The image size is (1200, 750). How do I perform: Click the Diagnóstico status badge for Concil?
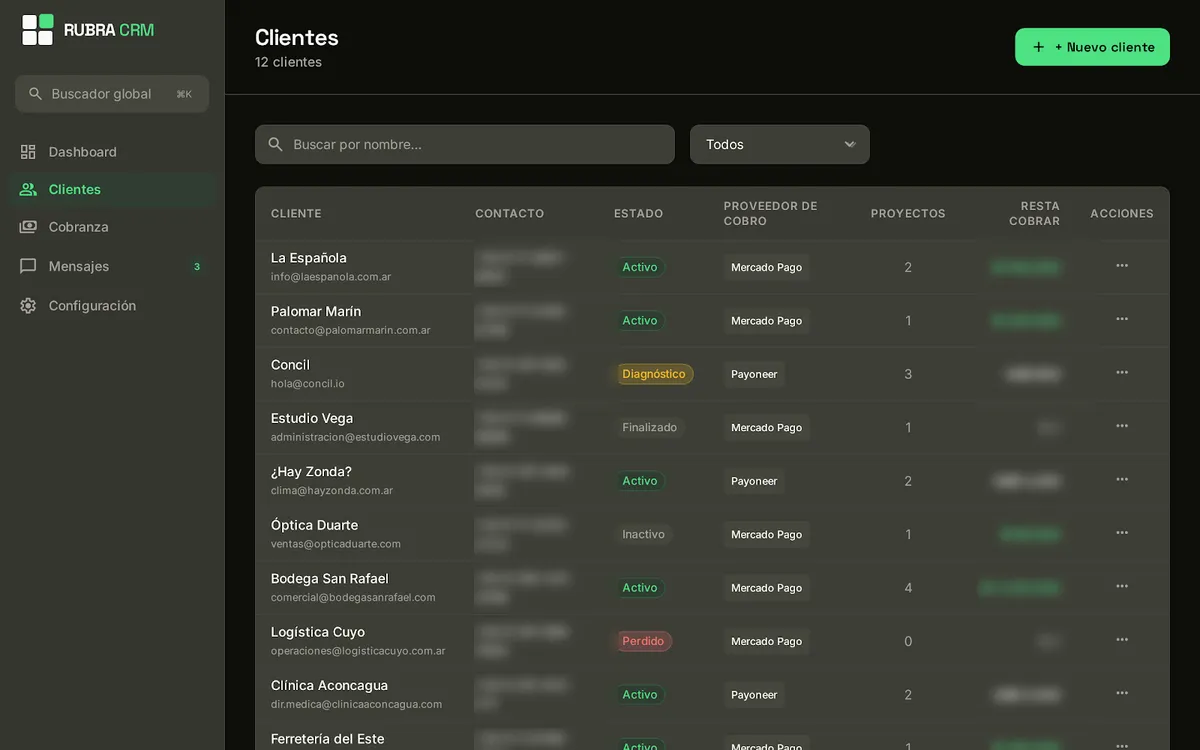(x=654, y=374)
